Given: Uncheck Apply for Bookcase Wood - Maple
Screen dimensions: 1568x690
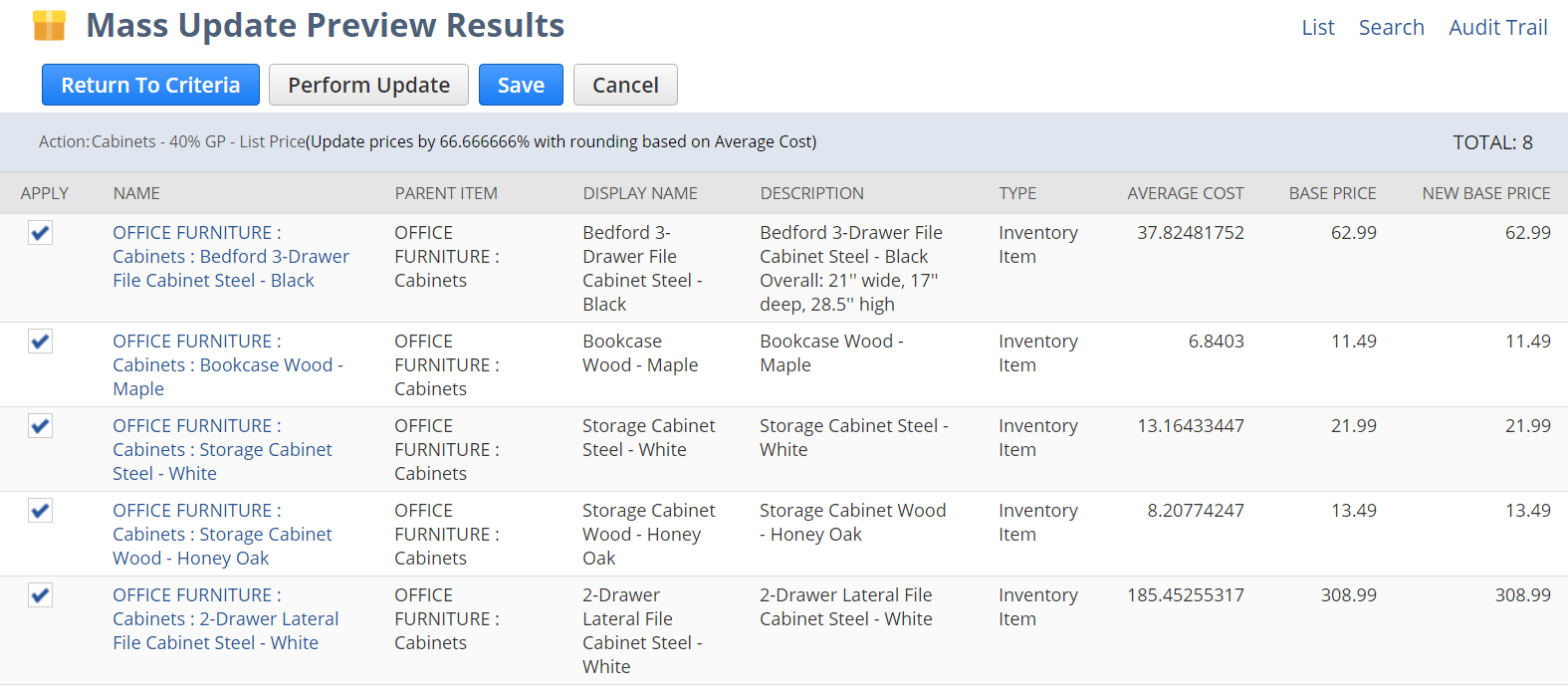Looking at the screenshot, I should [40, 342].
